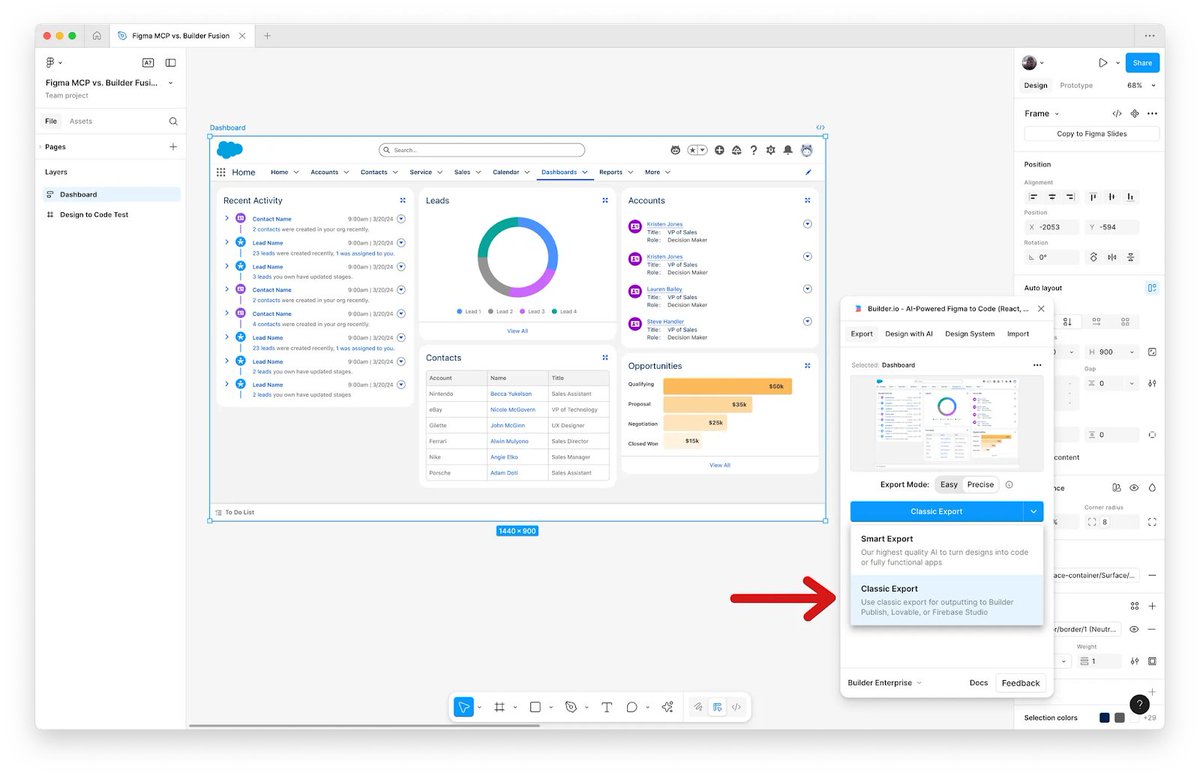
Task: Select the Text tool
Action: coord(606,707)
